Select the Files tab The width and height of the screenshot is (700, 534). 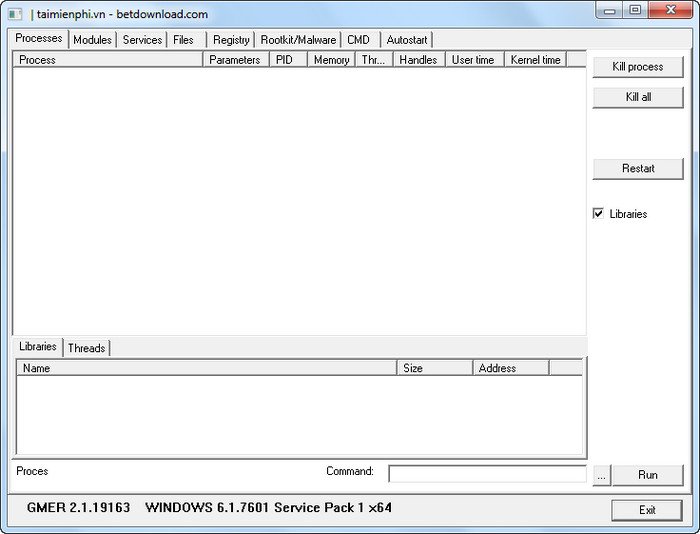183,40
